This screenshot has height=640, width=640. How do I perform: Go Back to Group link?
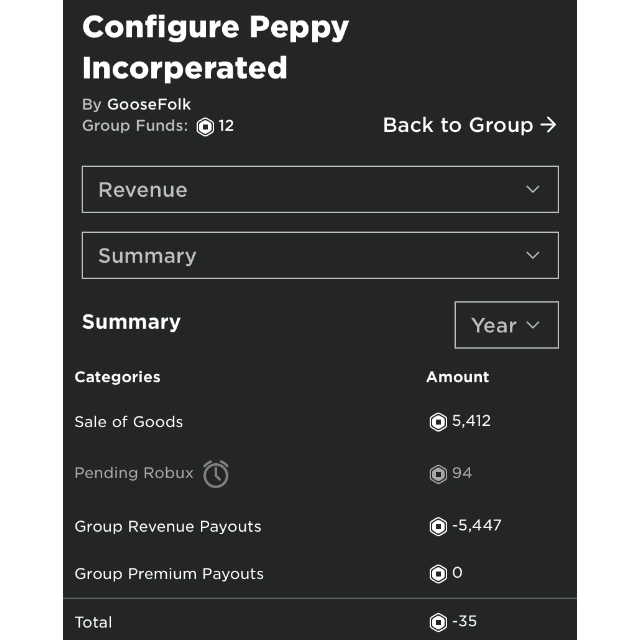469,125
